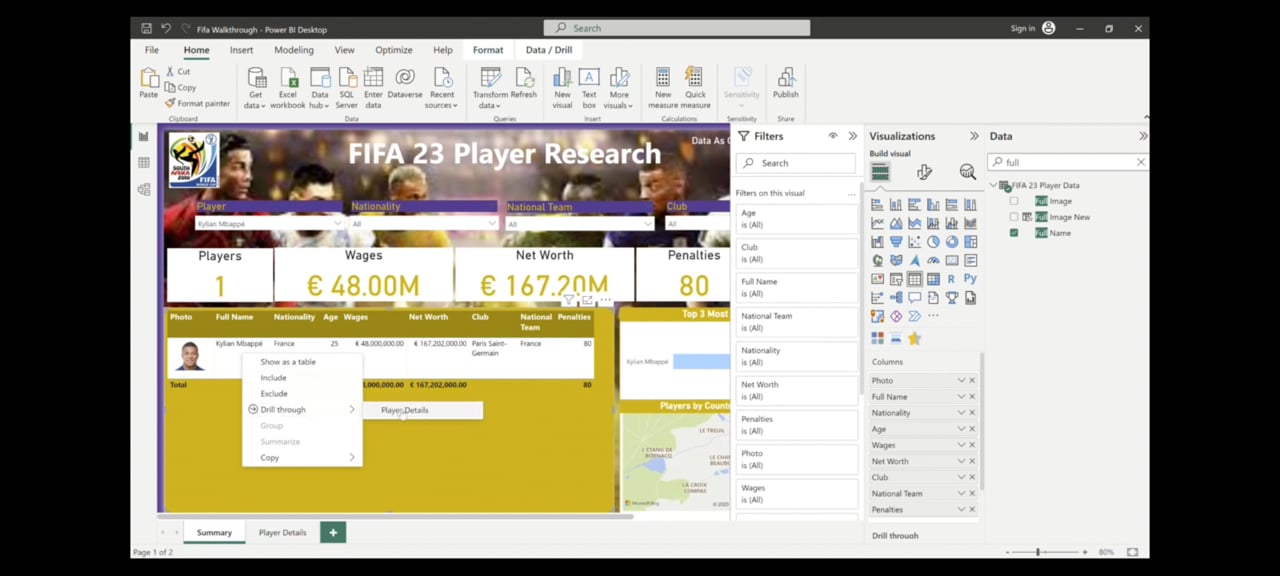Remove the Wages column field
1280x576 pixels.
(972, 445)
